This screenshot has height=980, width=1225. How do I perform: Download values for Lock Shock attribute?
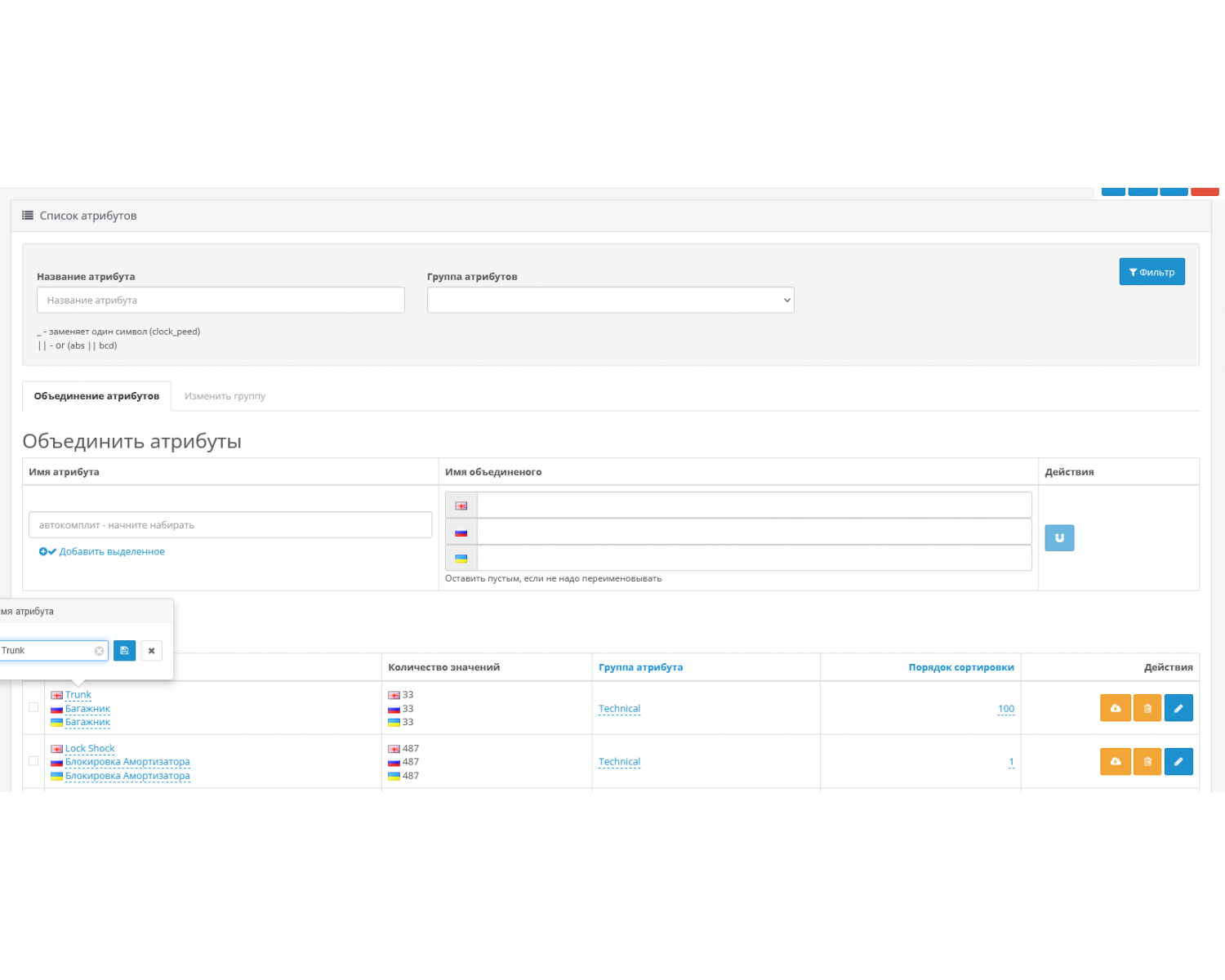coord(1115,761)
